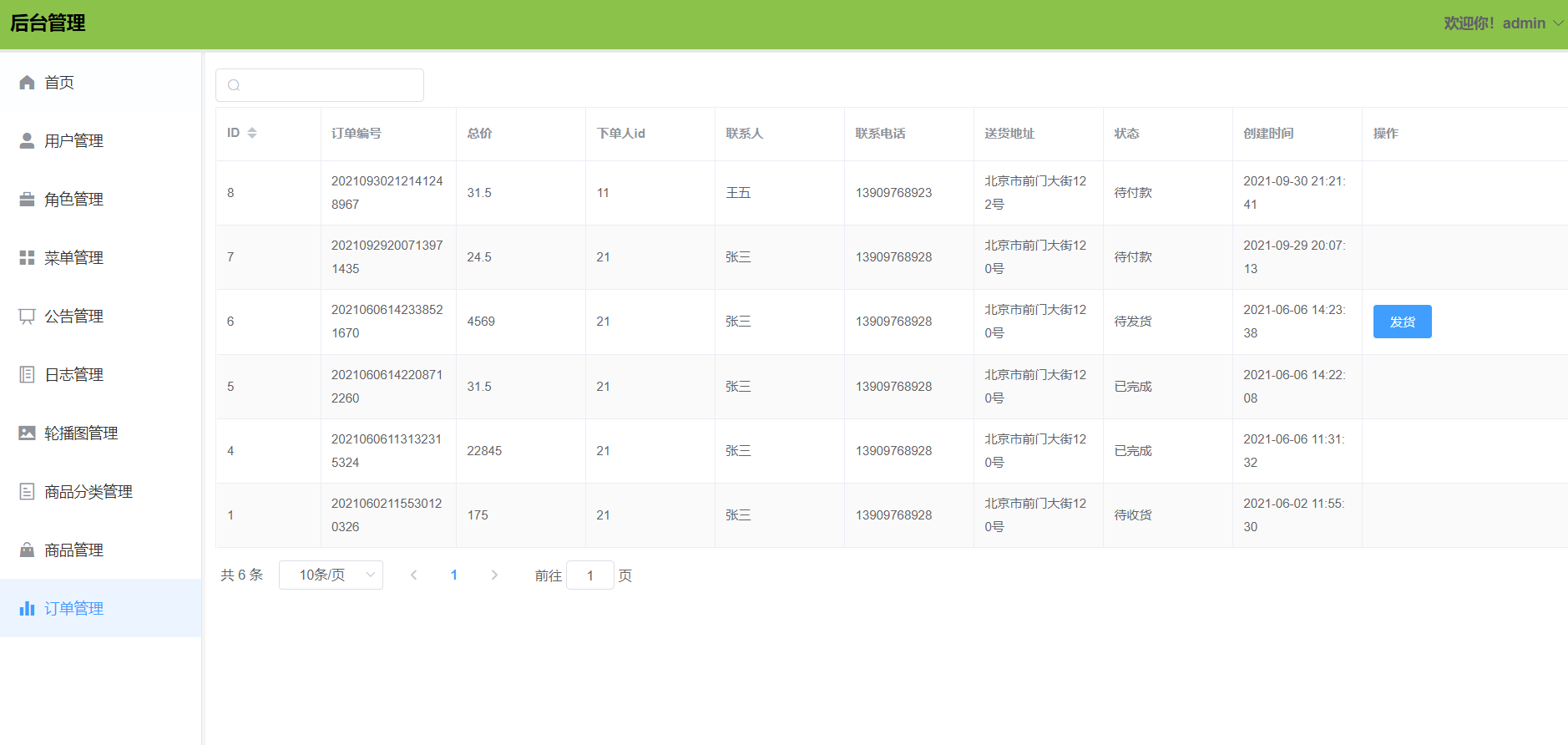Click the document icon for 日志管理

click(x=27, y=374)
